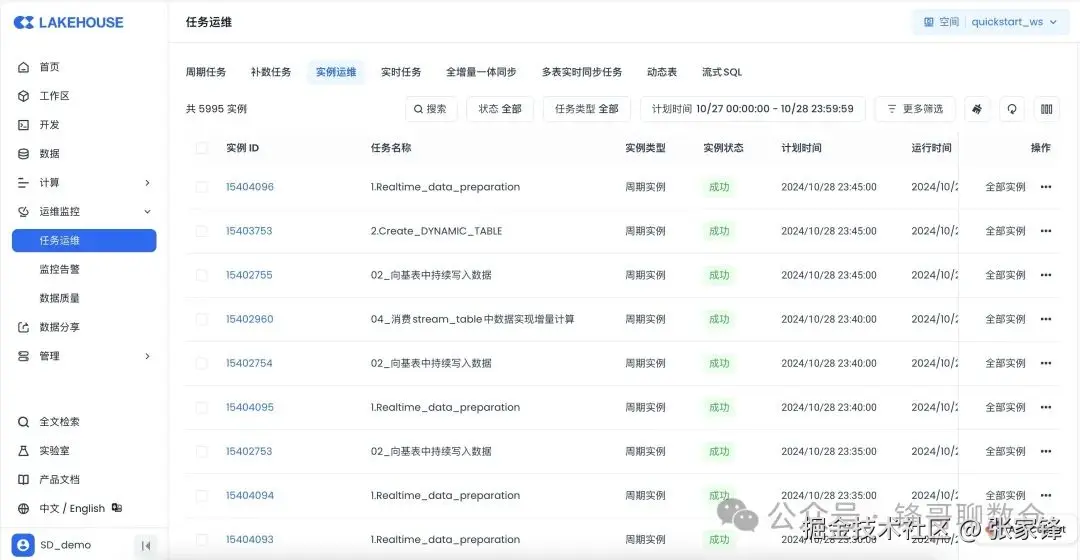Click the translate icon beside English

[x=117, y=508]
